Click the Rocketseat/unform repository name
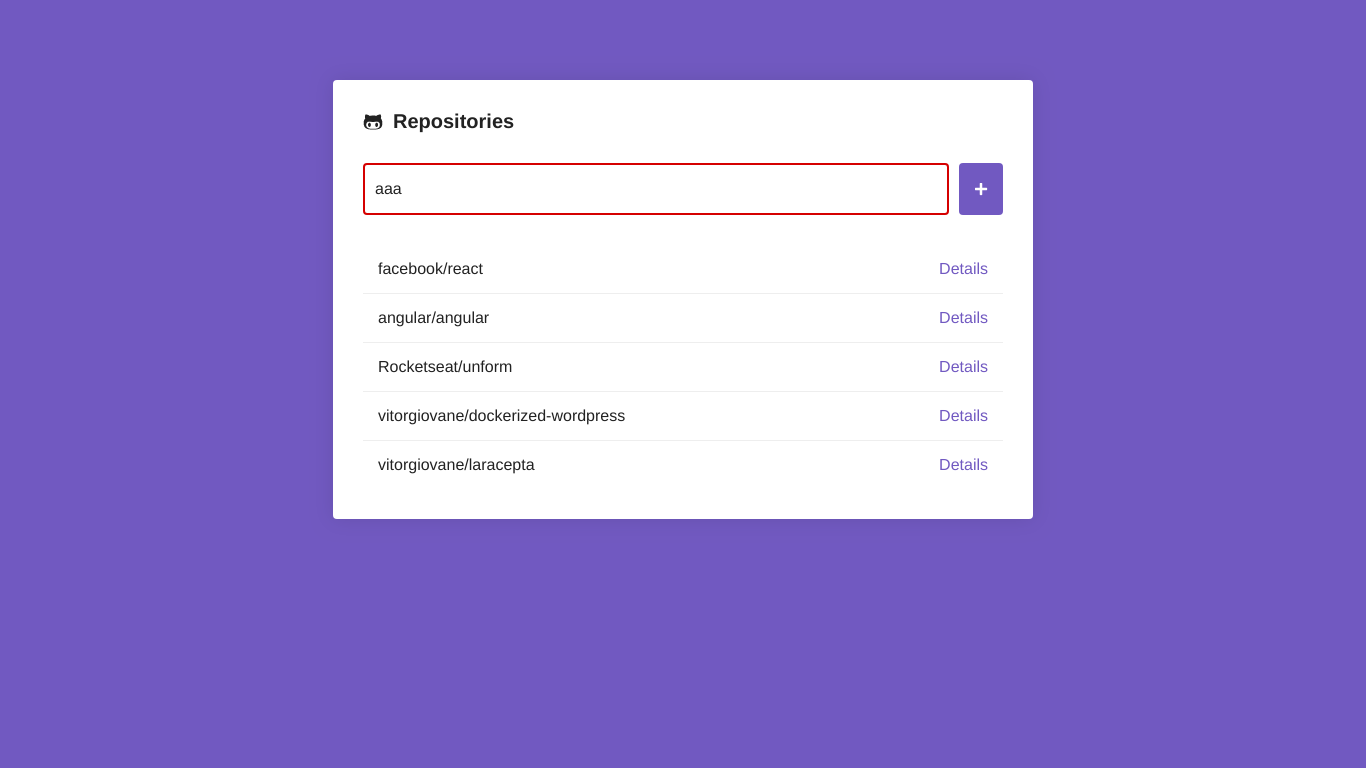 445,366
